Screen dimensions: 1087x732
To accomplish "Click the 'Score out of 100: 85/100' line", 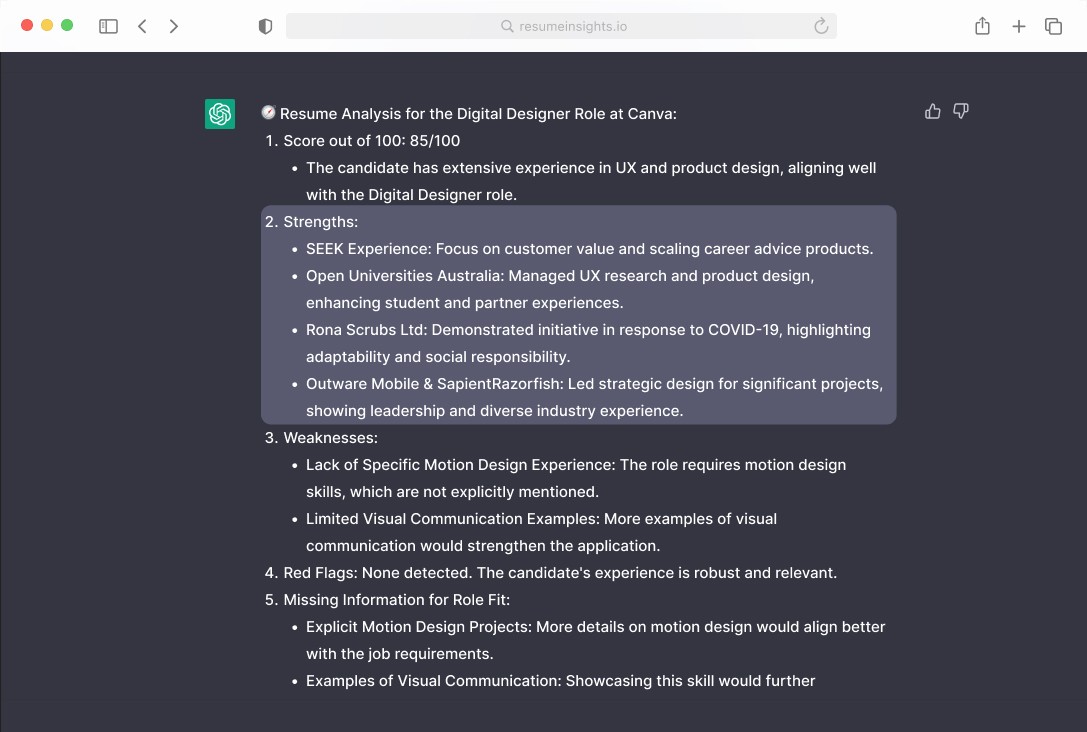I will tap(371, 141).
